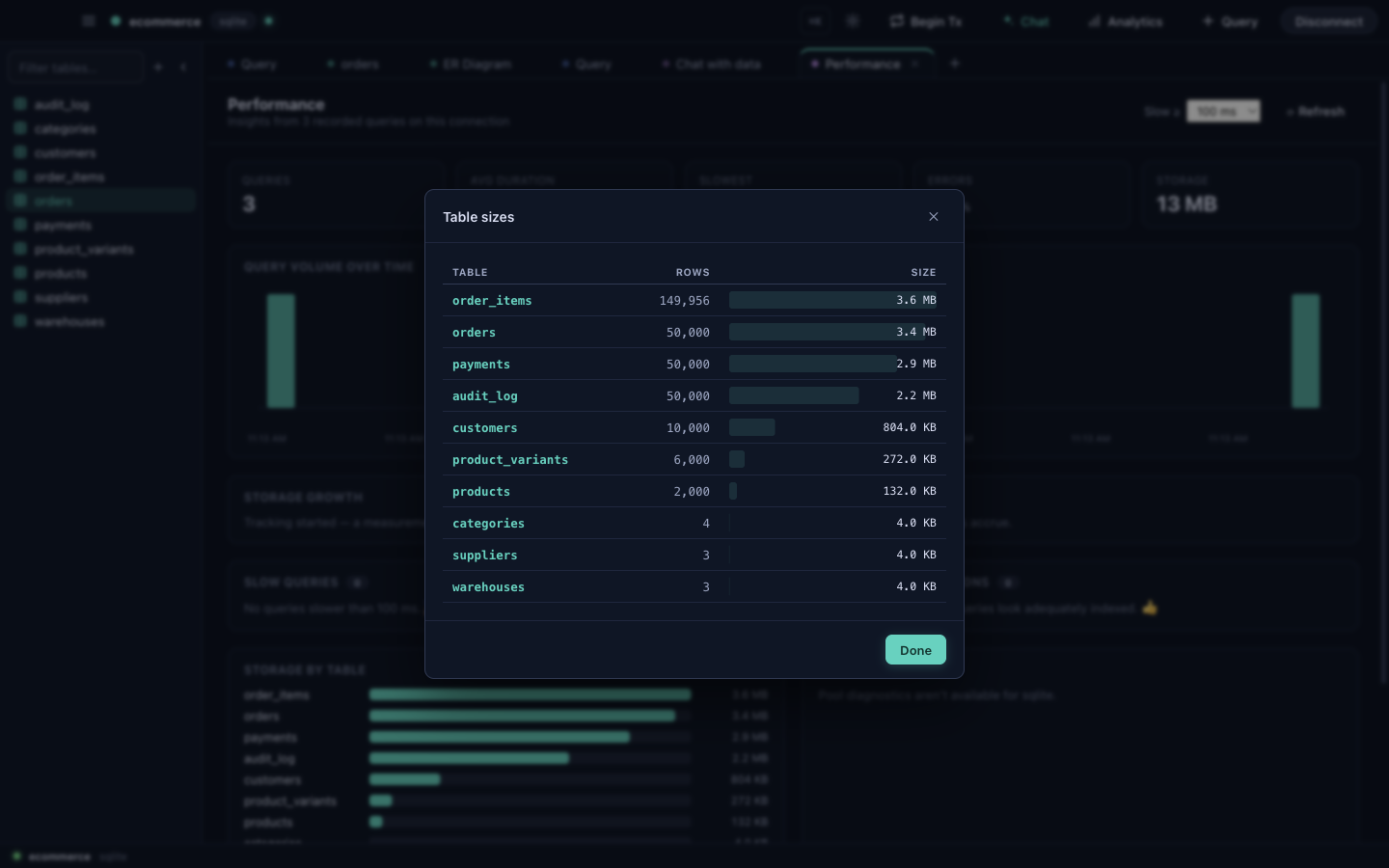Click the 804.0 KB size value
This screenshot has width=1389, height=868.
pyautogui.click(x=910, y=427)
